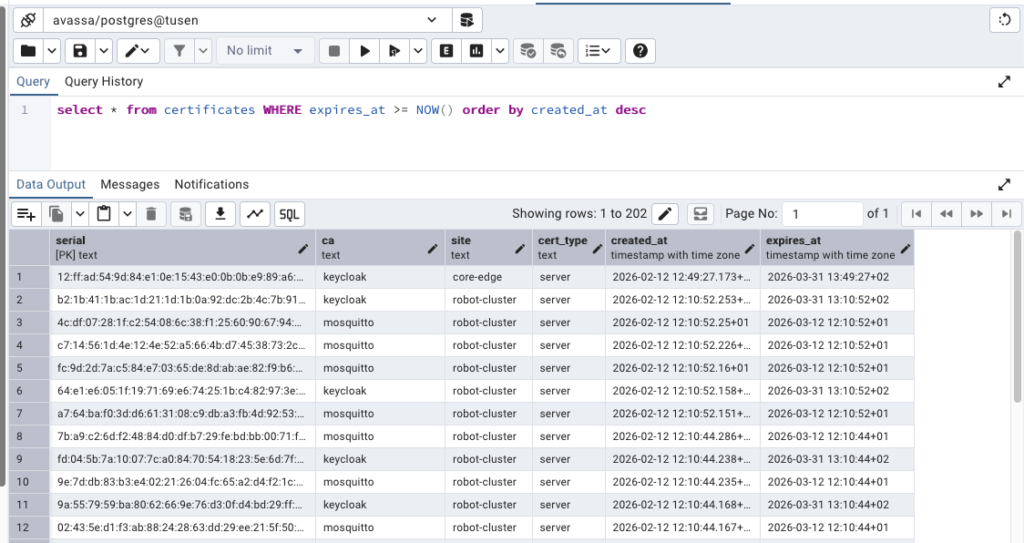Click the Save Data Changes icon
Viewport: 1024px width, 543px height.
tap(185, 214)
